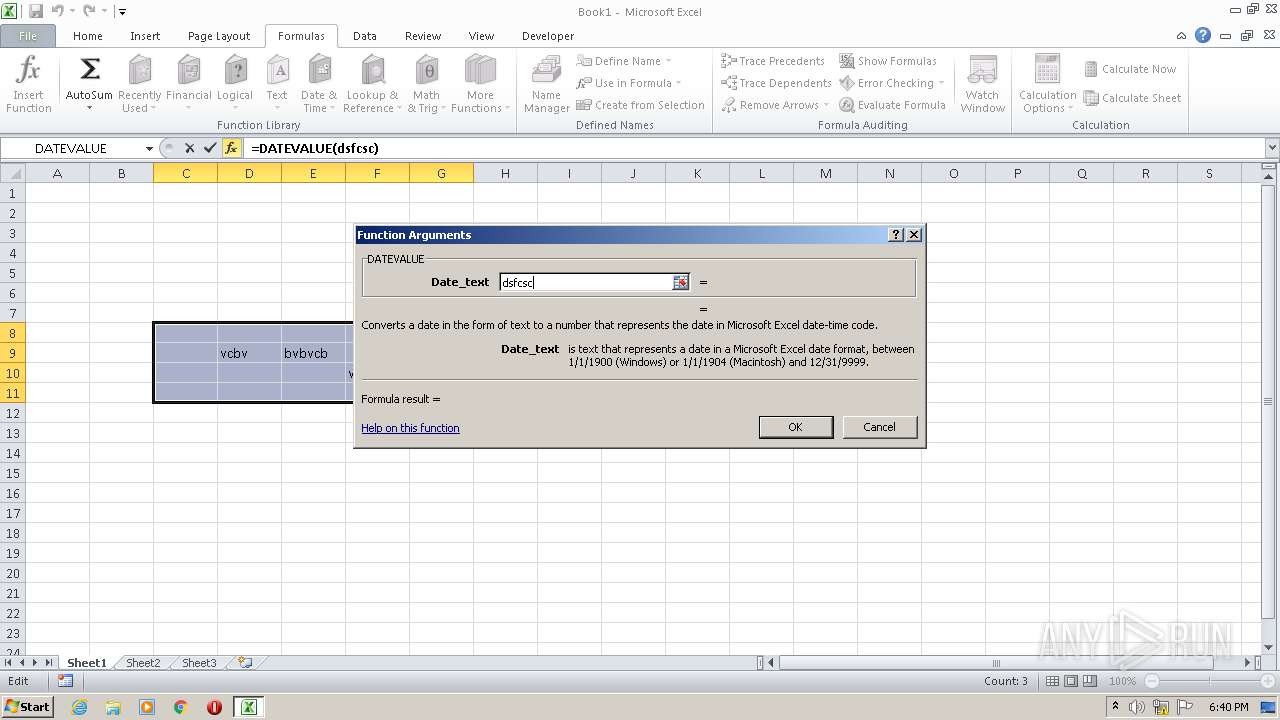Click the zoom in plus button
The image size is (1280, 720).
tap(1269, 681)
